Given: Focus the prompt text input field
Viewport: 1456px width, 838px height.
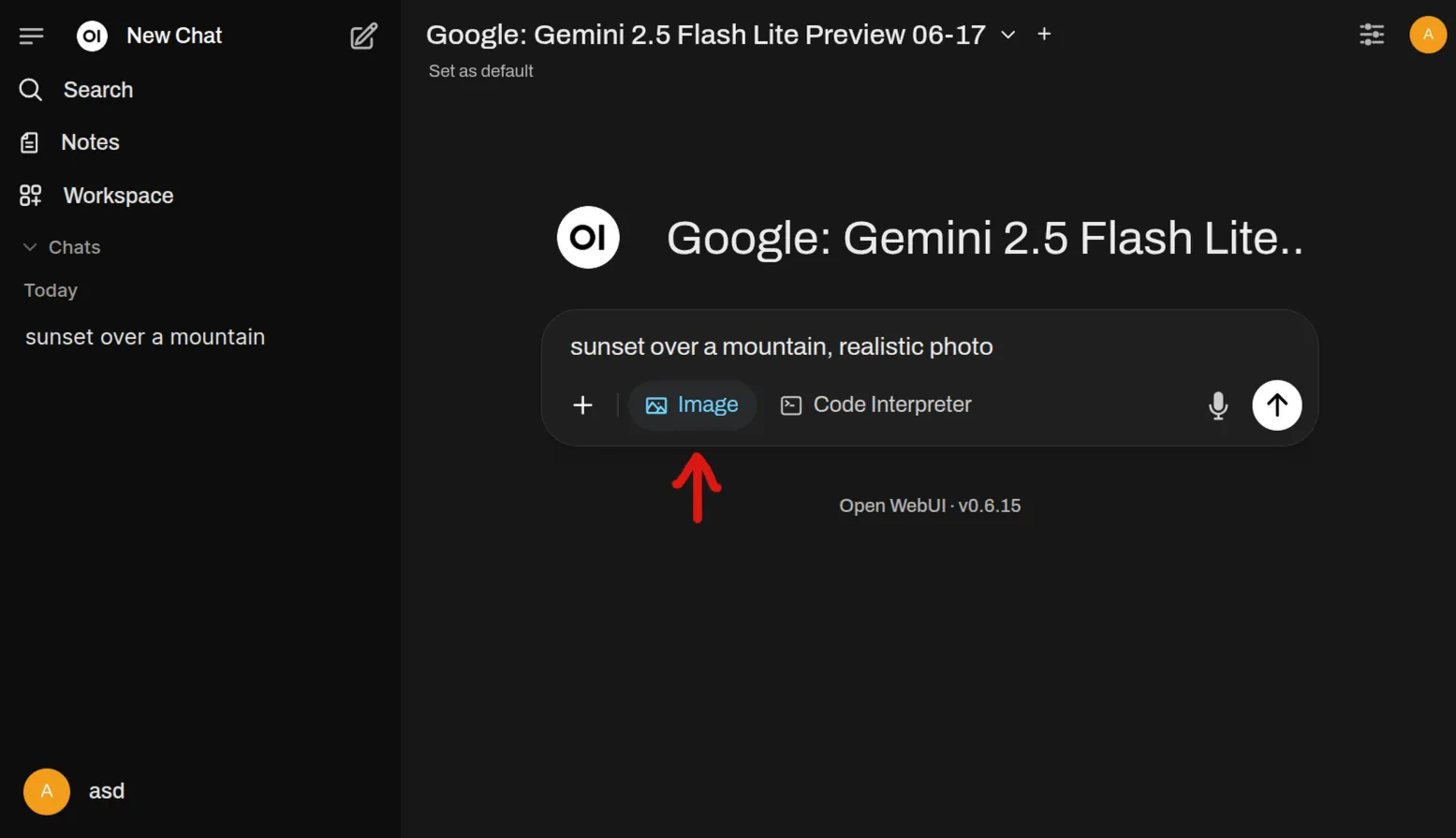Looking at the screenshot, I should tap(929, 346).
